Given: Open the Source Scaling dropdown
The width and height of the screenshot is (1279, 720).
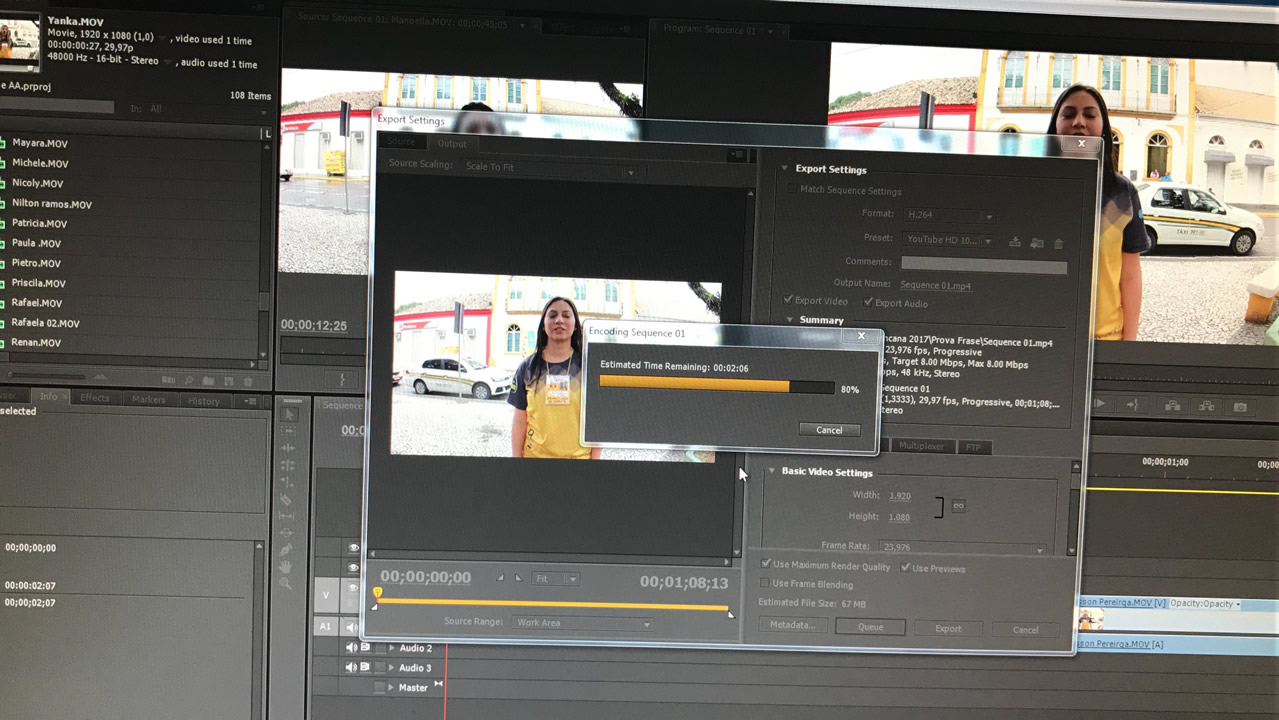Looking at the screenshot, I should click(550, 168).
